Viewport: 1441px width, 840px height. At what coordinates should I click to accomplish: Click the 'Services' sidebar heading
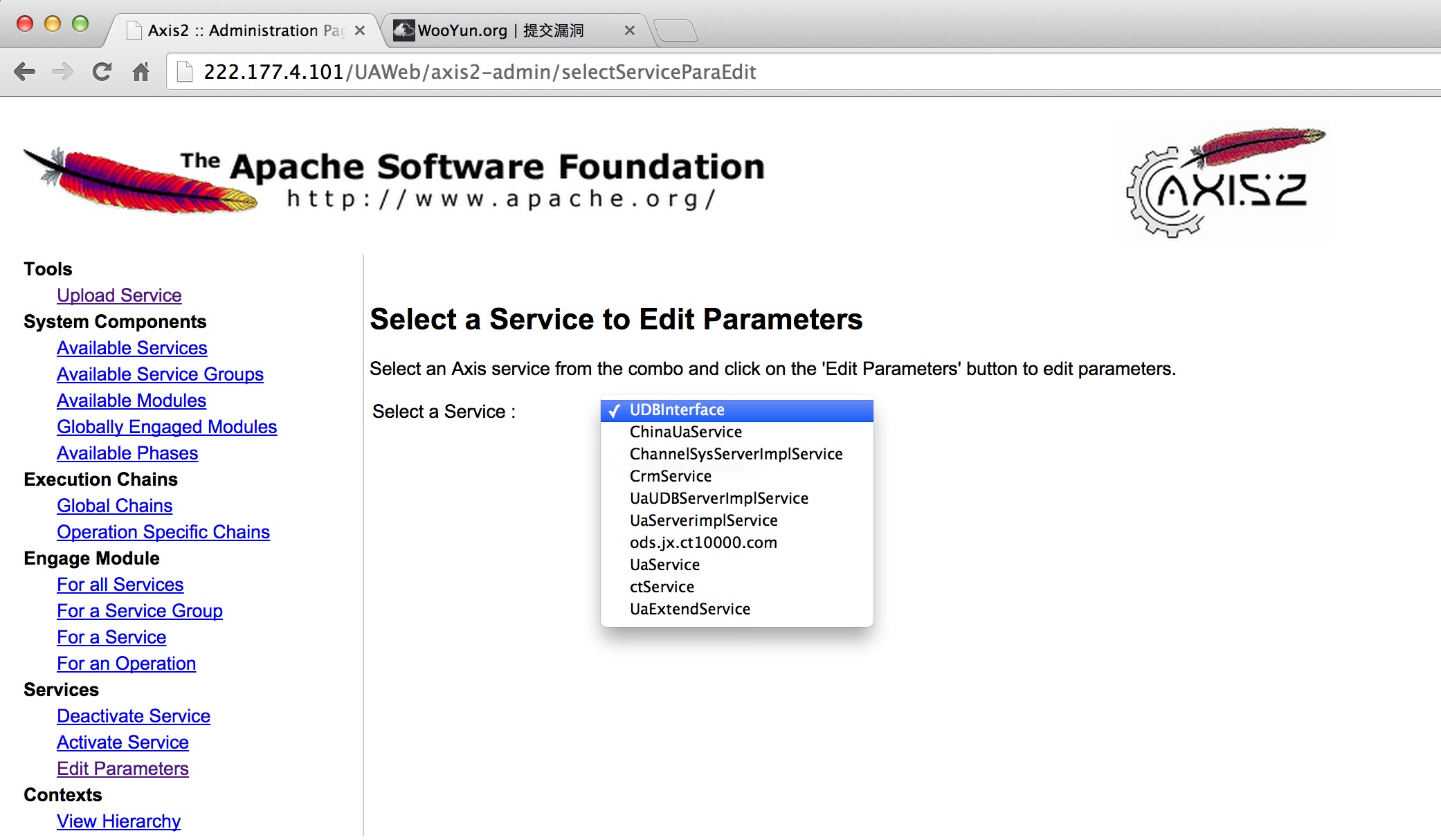coord(61,690)
